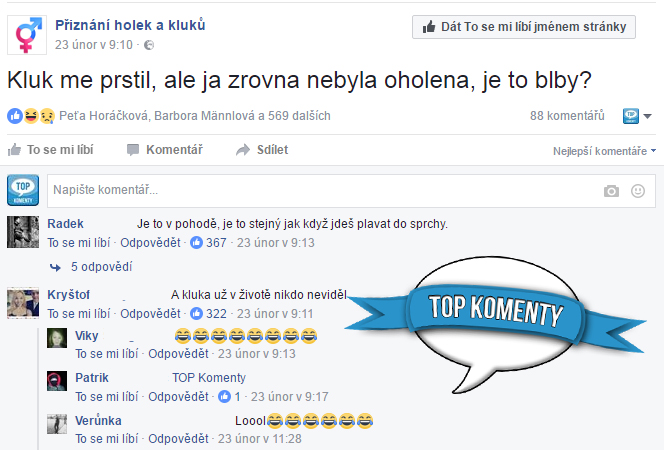Click the Komentář action
Screen dimensions: 664x450
(165, 150)
